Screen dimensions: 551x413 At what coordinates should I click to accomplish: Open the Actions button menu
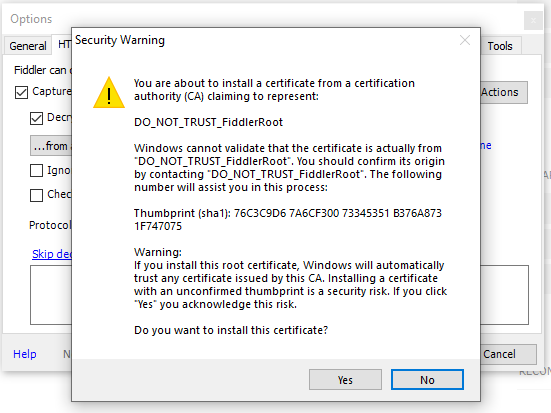pos(504,92)
